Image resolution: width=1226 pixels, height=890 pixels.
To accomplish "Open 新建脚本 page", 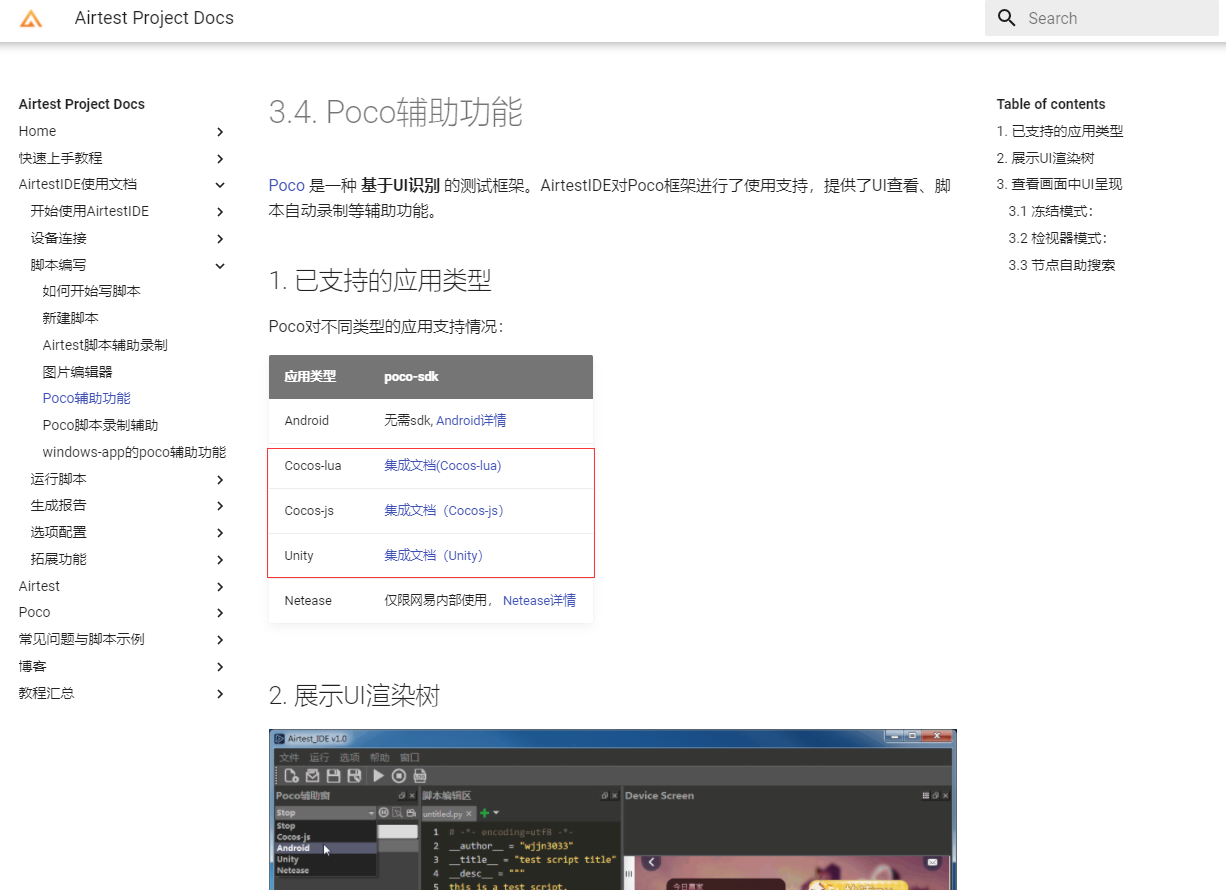I will tap(71, 318).
